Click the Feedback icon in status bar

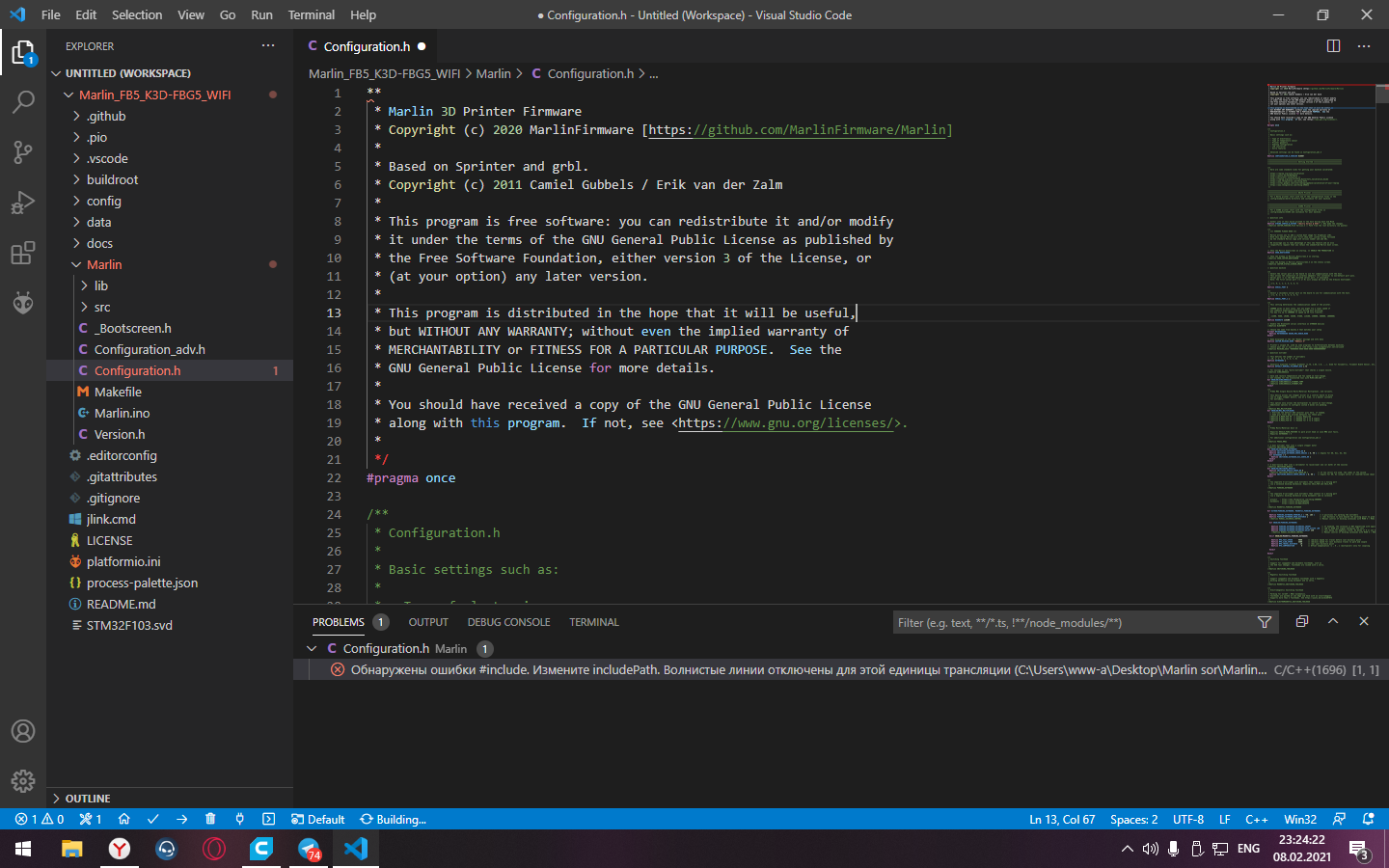[1339, 819]
